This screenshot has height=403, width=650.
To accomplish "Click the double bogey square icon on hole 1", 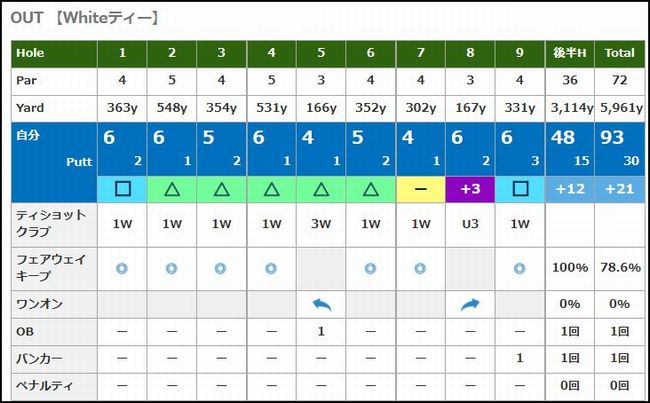I will (122, 189).
